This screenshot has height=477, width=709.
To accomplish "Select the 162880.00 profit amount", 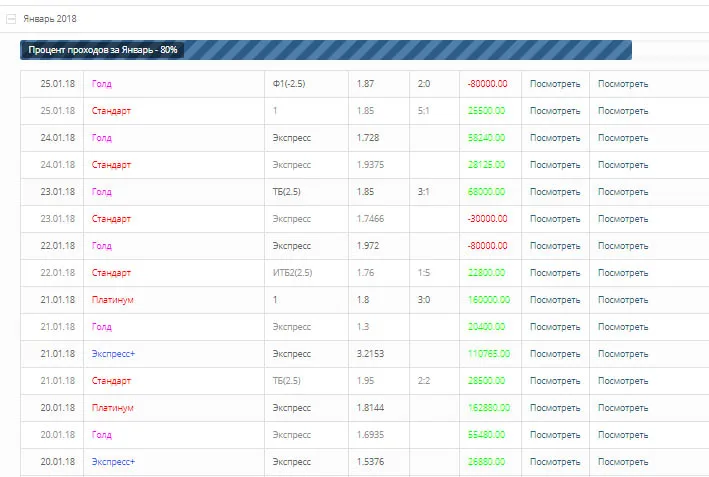I will [x=489, y=408].
